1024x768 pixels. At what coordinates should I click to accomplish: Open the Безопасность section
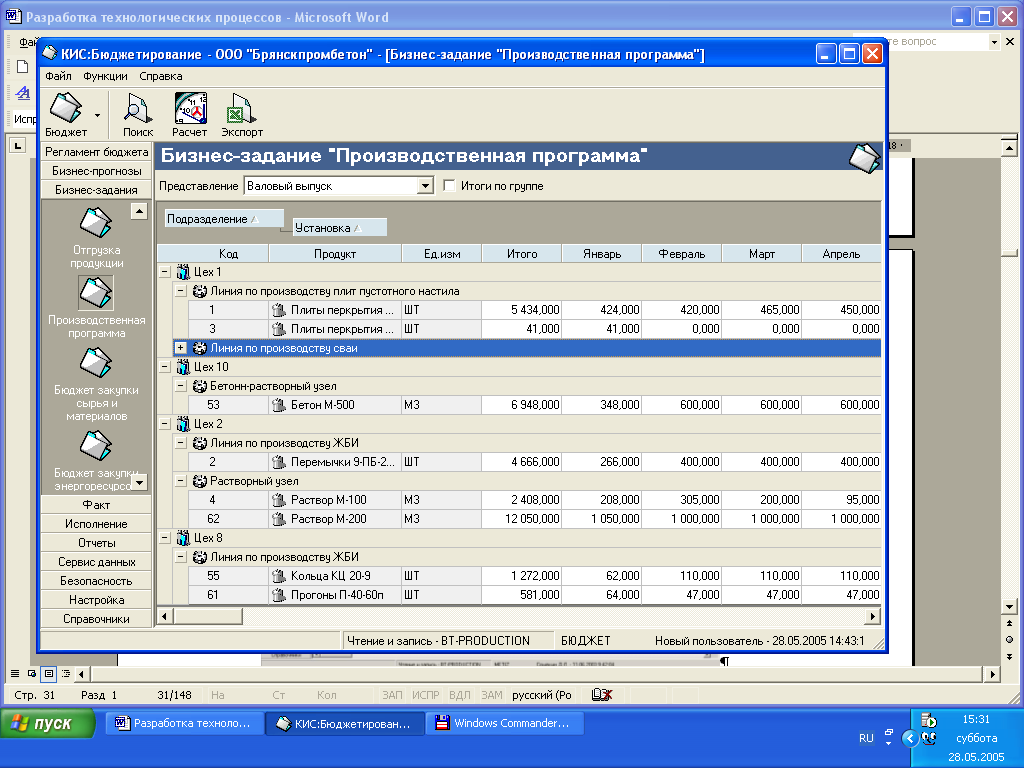tap(97, 581)
